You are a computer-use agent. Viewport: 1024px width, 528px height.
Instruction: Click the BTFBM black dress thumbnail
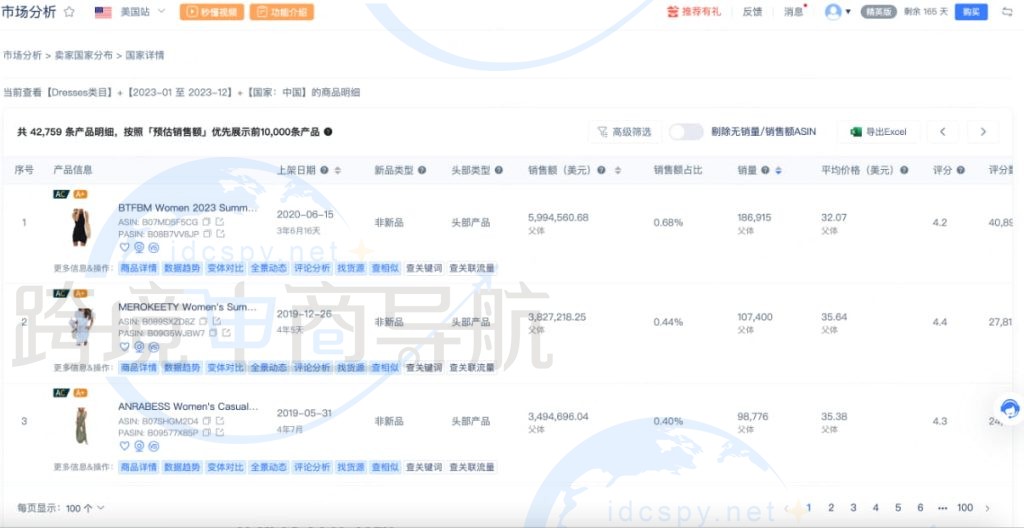coord(80,227)
